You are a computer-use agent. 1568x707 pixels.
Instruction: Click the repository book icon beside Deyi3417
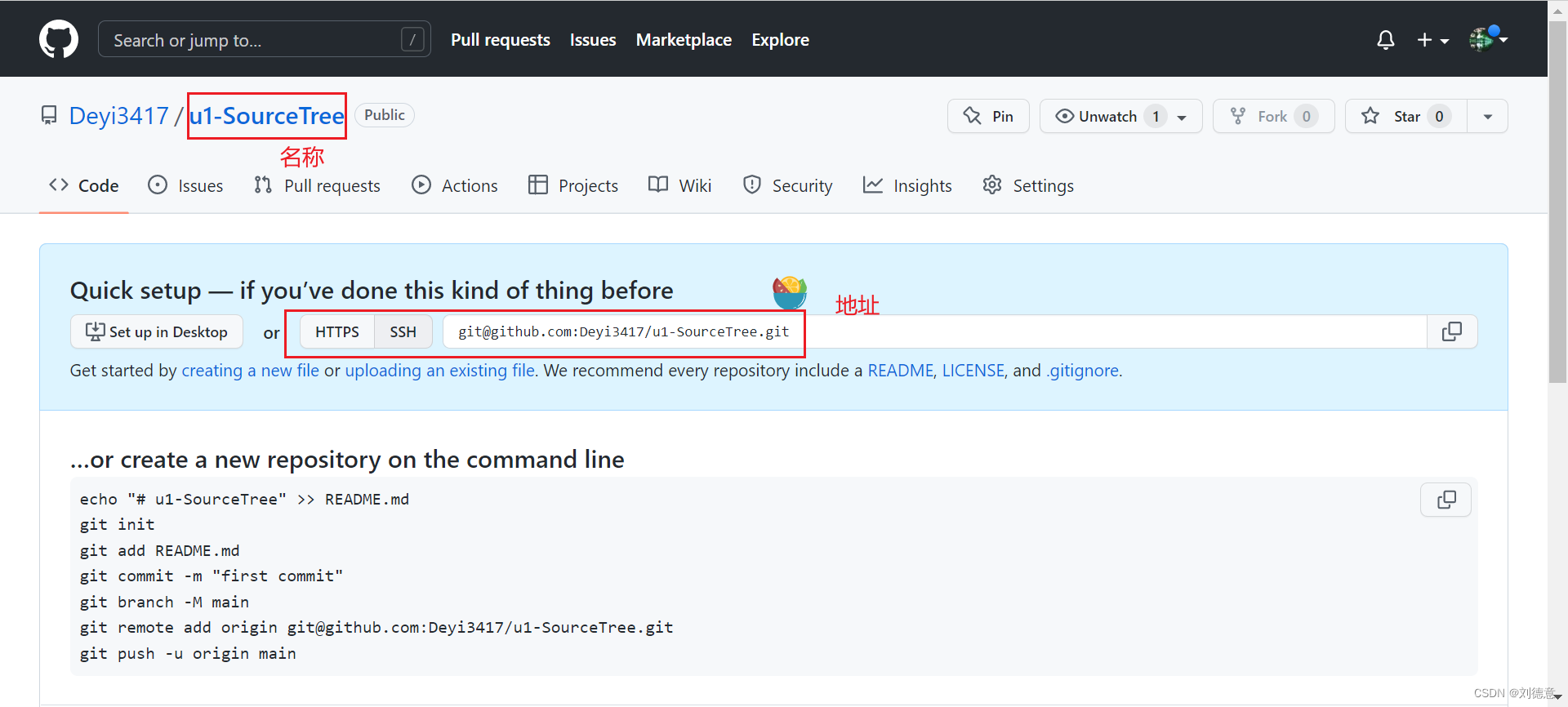(49, 115)
